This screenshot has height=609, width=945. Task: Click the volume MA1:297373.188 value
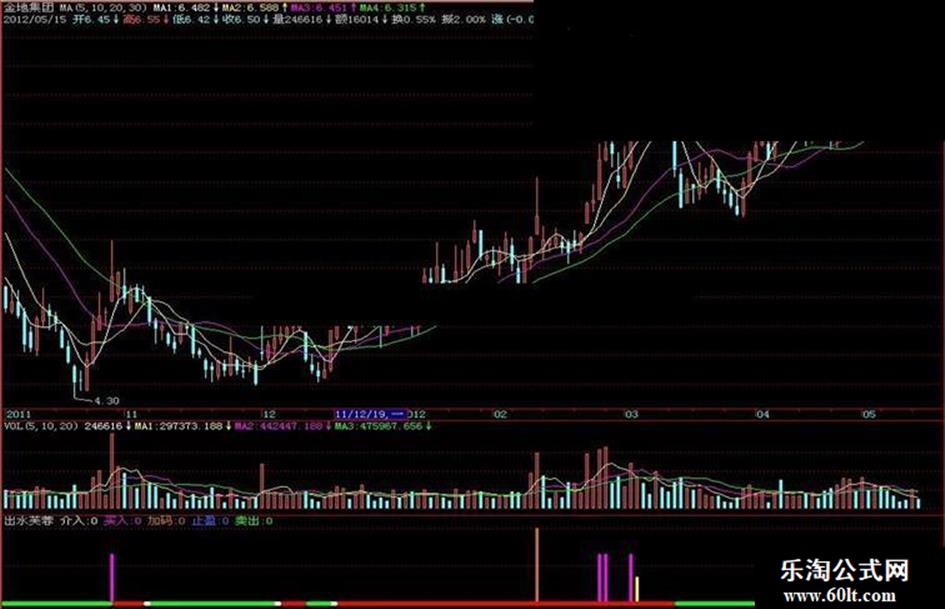click(x=179, y=426)
